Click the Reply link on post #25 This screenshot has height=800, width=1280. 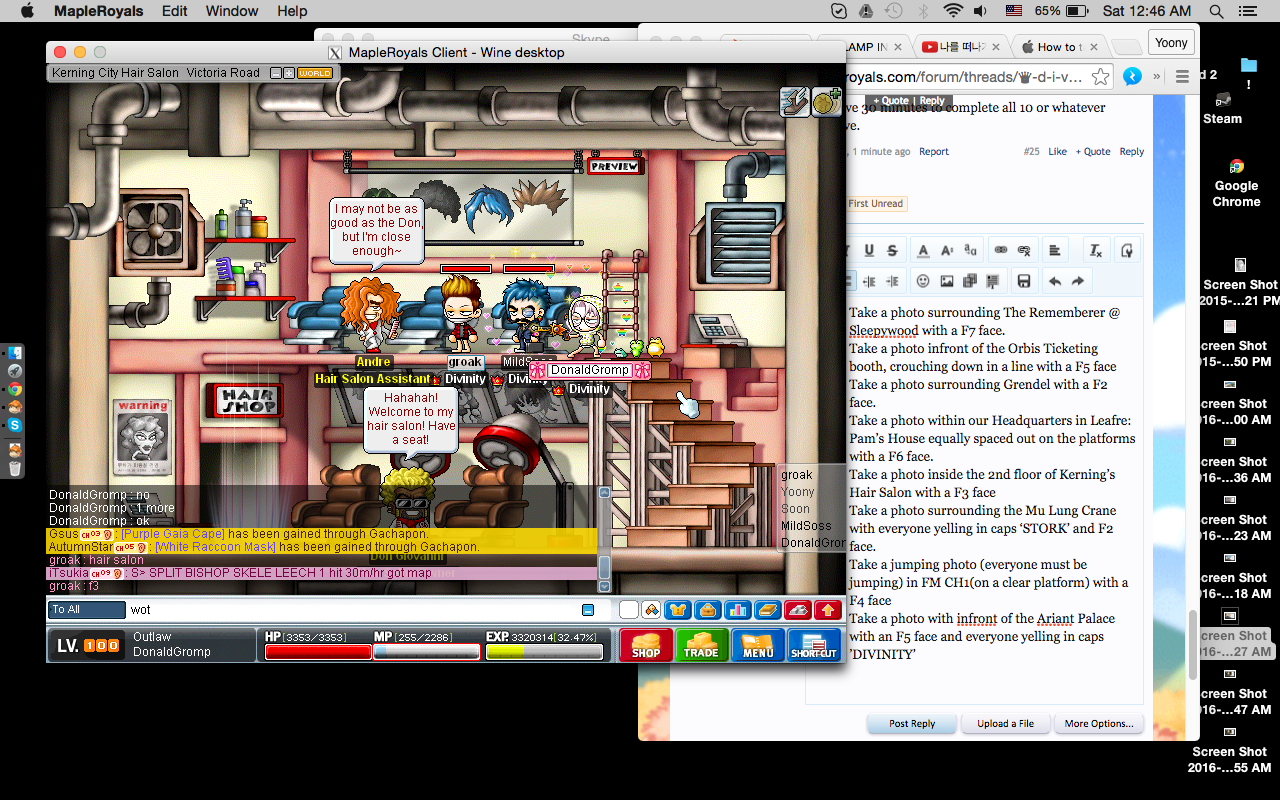1131,152
